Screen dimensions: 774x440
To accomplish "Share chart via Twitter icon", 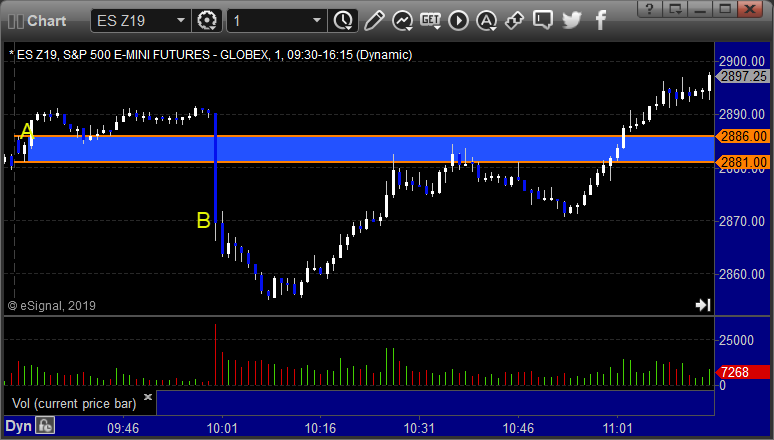I will pos(572,20).
